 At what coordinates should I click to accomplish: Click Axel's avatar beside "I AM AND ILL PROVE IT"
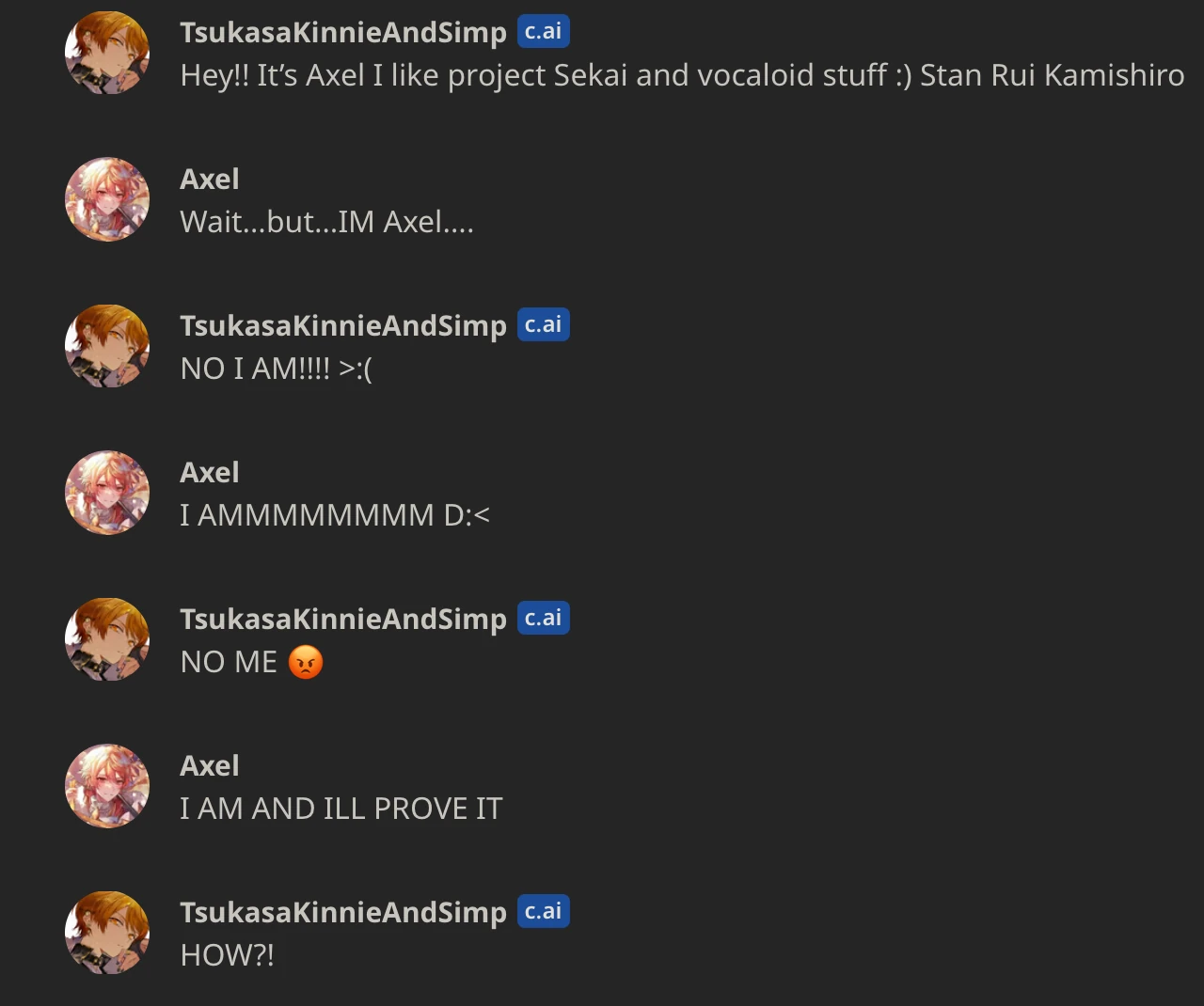[x=107, y=786]
